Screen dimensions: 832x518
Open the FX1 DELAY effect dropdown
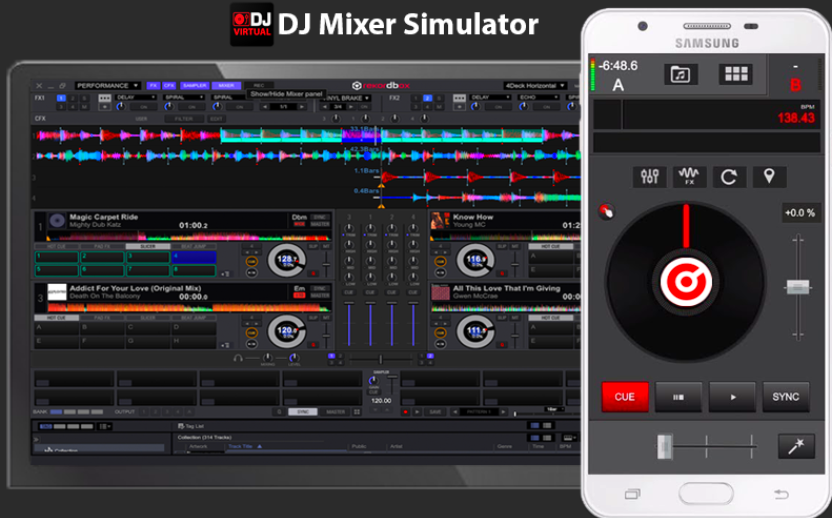[x=137, y=98]
